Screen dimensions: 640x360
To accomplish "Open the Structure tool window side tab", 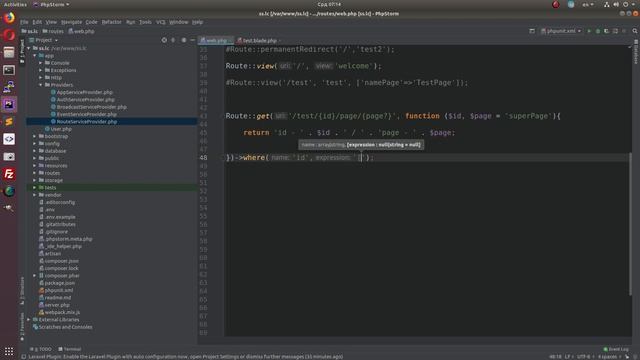I will tap(22, 291).
